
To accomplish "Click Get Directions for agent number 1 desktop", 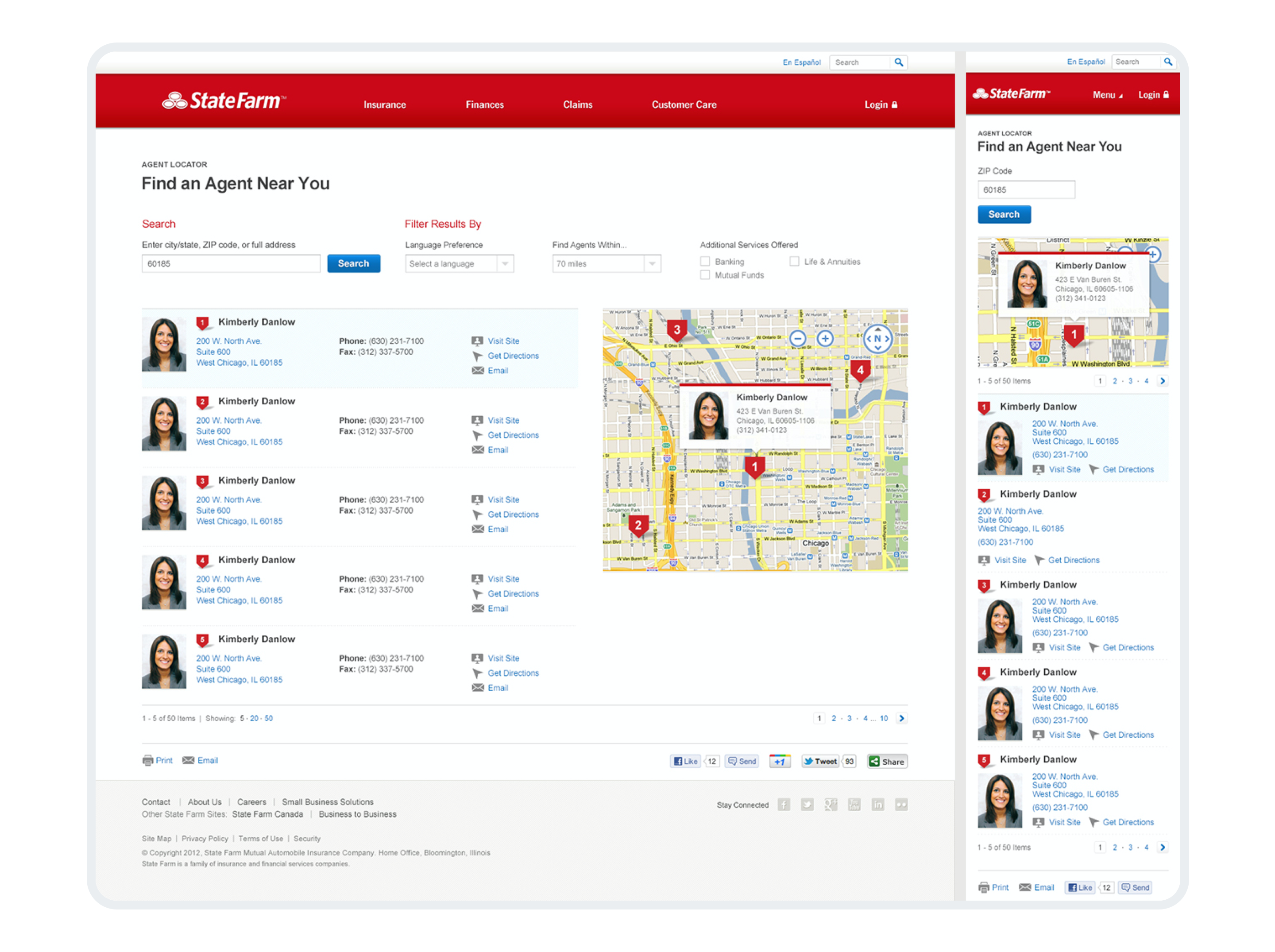I will [513, 356].
